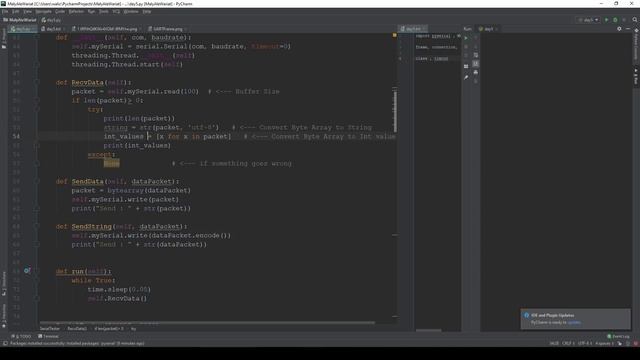This screenshot has width=640, height=360.
Task: Collapse the __init__ function fold marker
Action: tap(37, 37)
